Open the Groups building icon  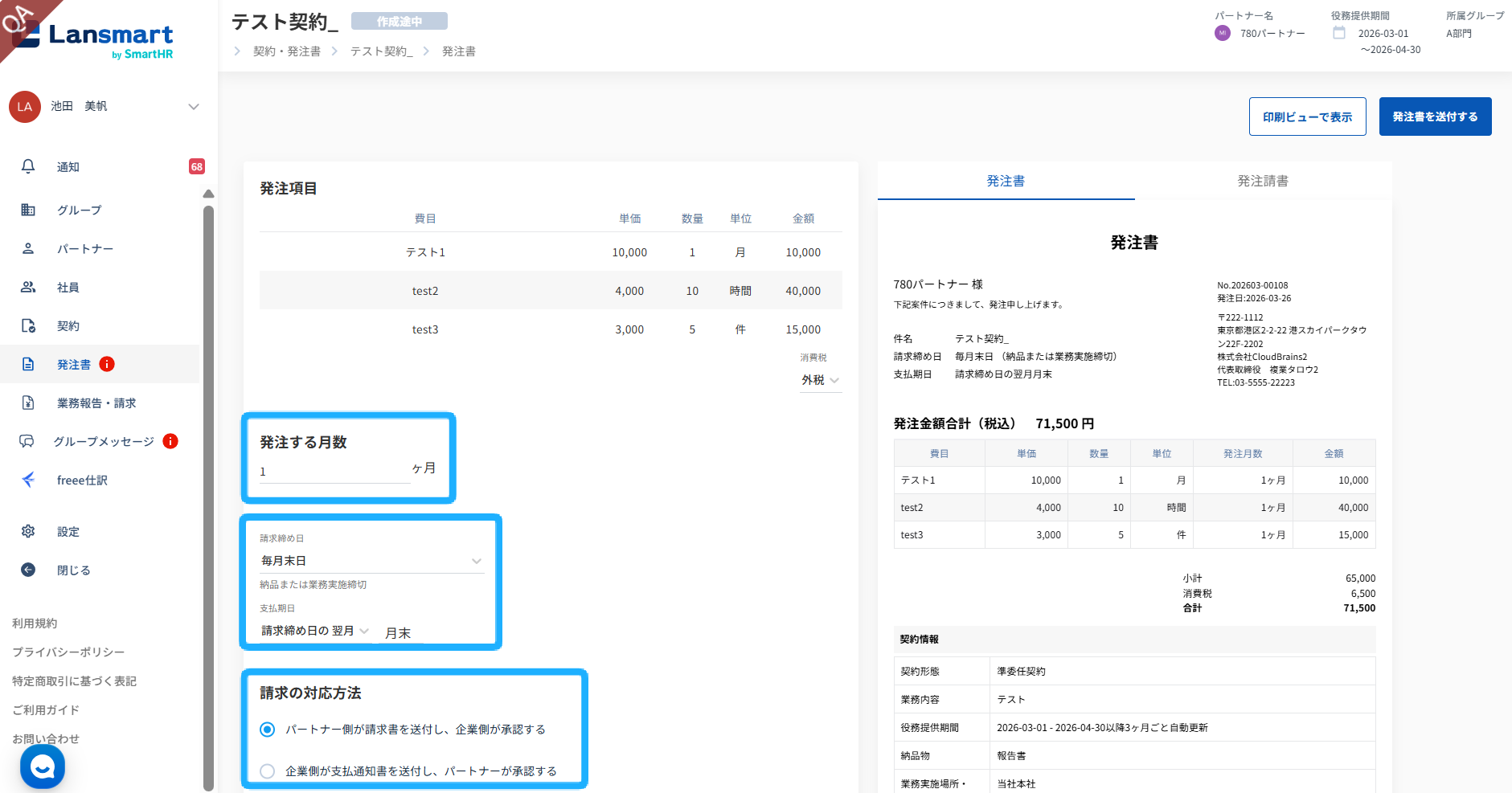(x=28, y=210)
